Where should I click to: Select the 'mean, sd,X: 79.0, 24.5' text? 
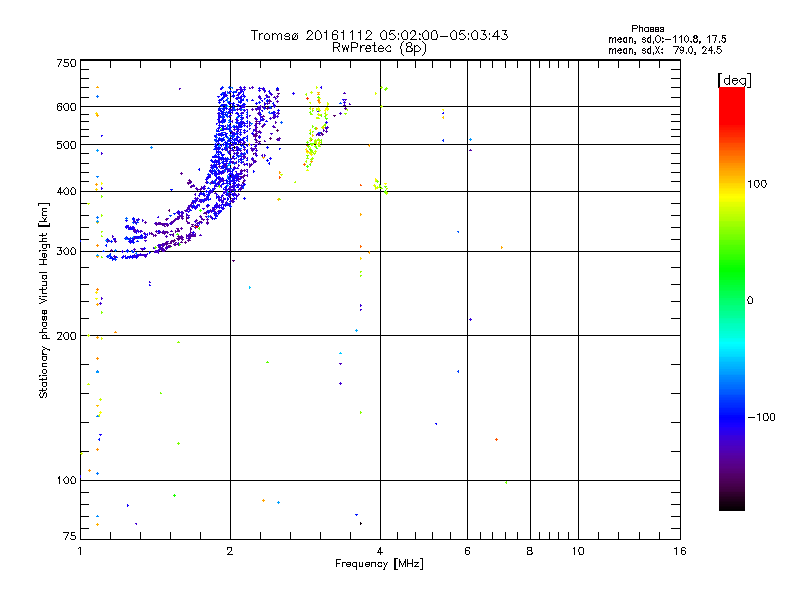665,50
